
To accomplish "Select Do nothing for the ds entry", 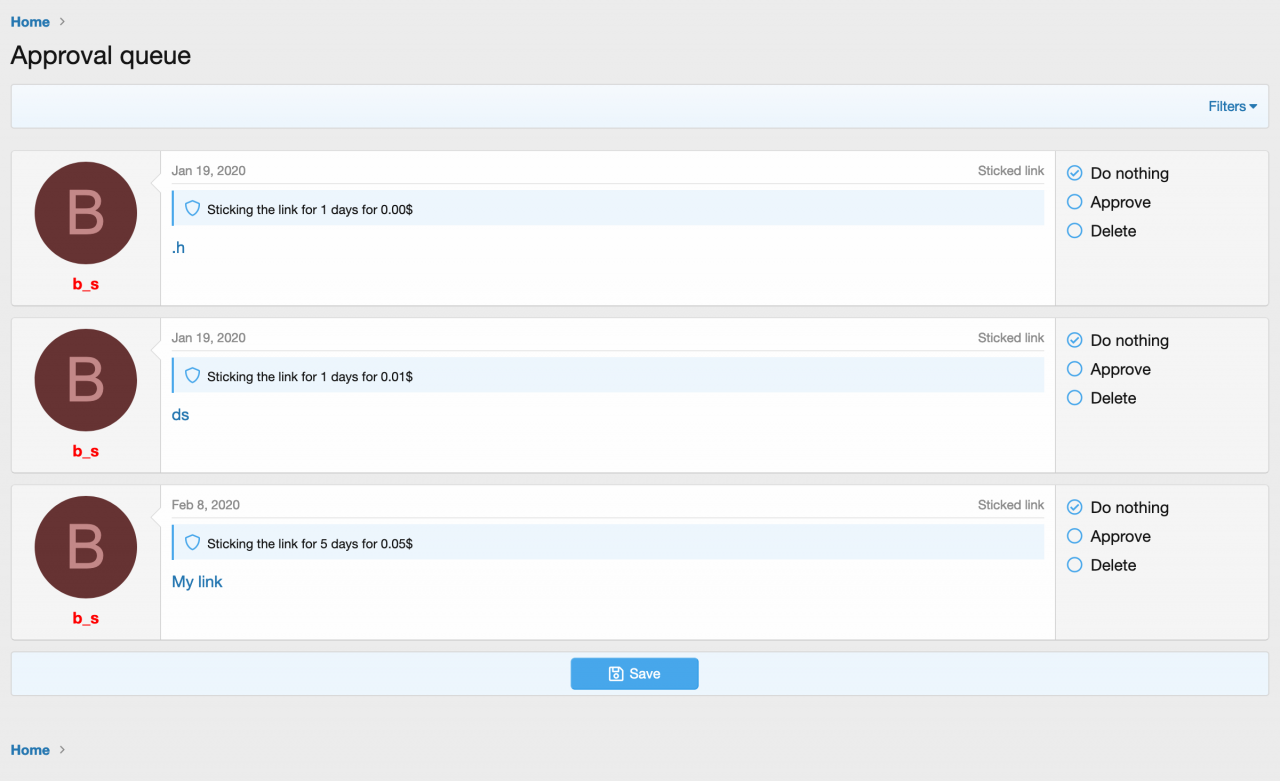I will [1075, 340].
